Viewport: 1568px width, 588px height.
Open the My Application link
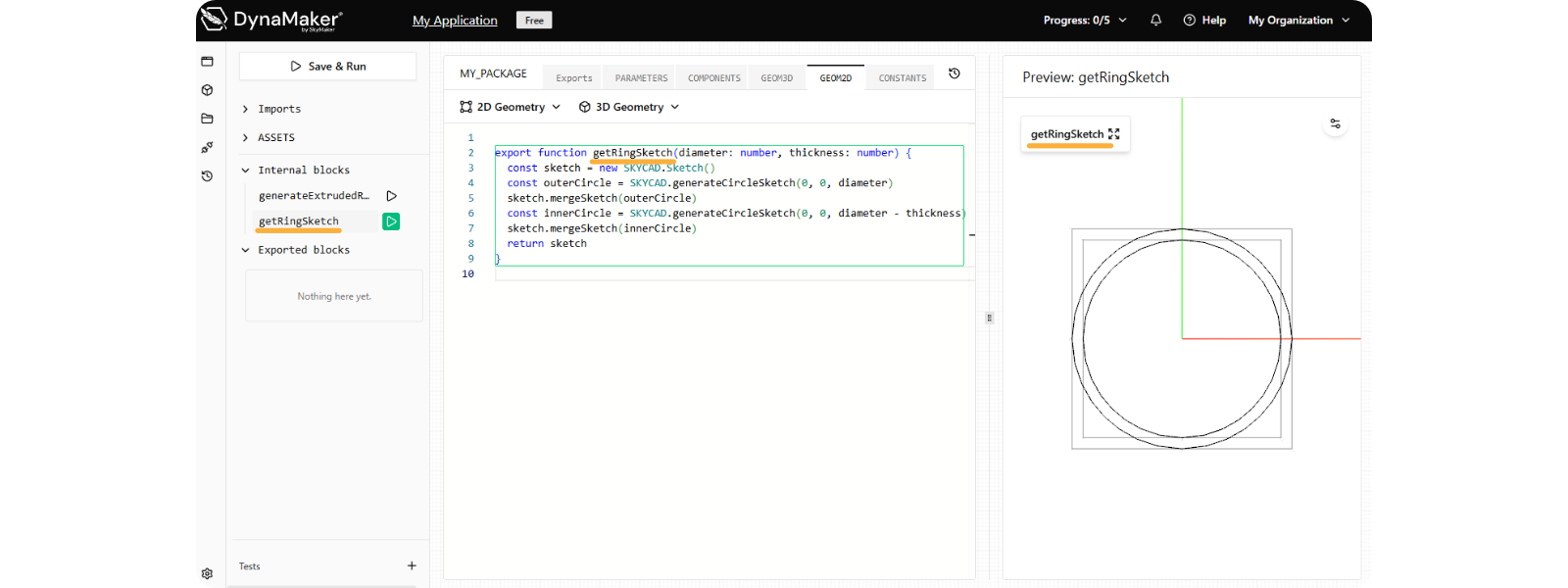pyautogui.click(x=455, y=21)
